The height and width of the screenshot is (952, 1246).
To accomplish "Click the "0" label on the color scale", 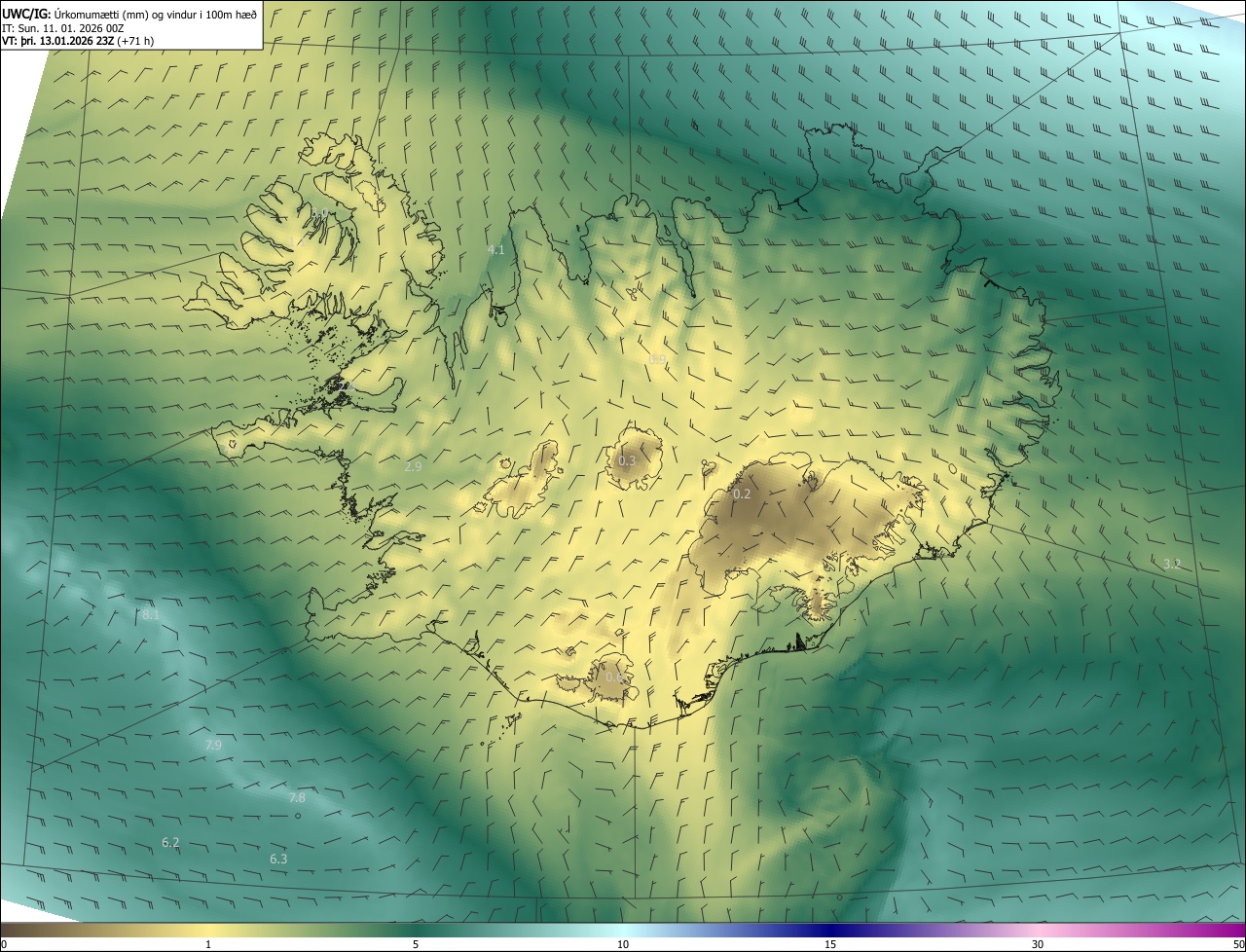I will pyautogui.click(x=4, y=944).
